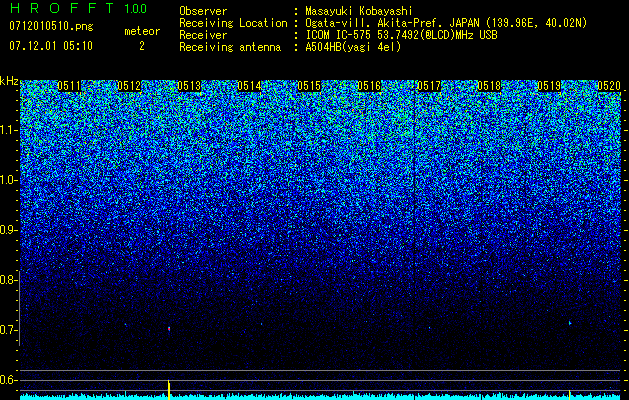
Task: Click the HROFFT title text
Action: click(62, 8)
